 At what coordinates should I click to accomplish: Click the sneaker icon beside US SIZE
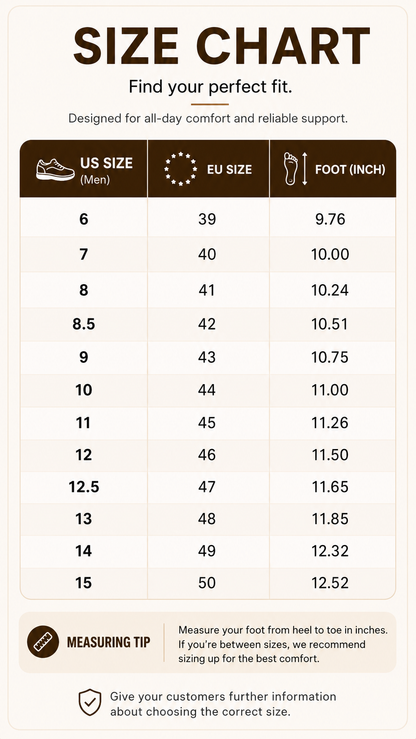(x=56, y=169)
